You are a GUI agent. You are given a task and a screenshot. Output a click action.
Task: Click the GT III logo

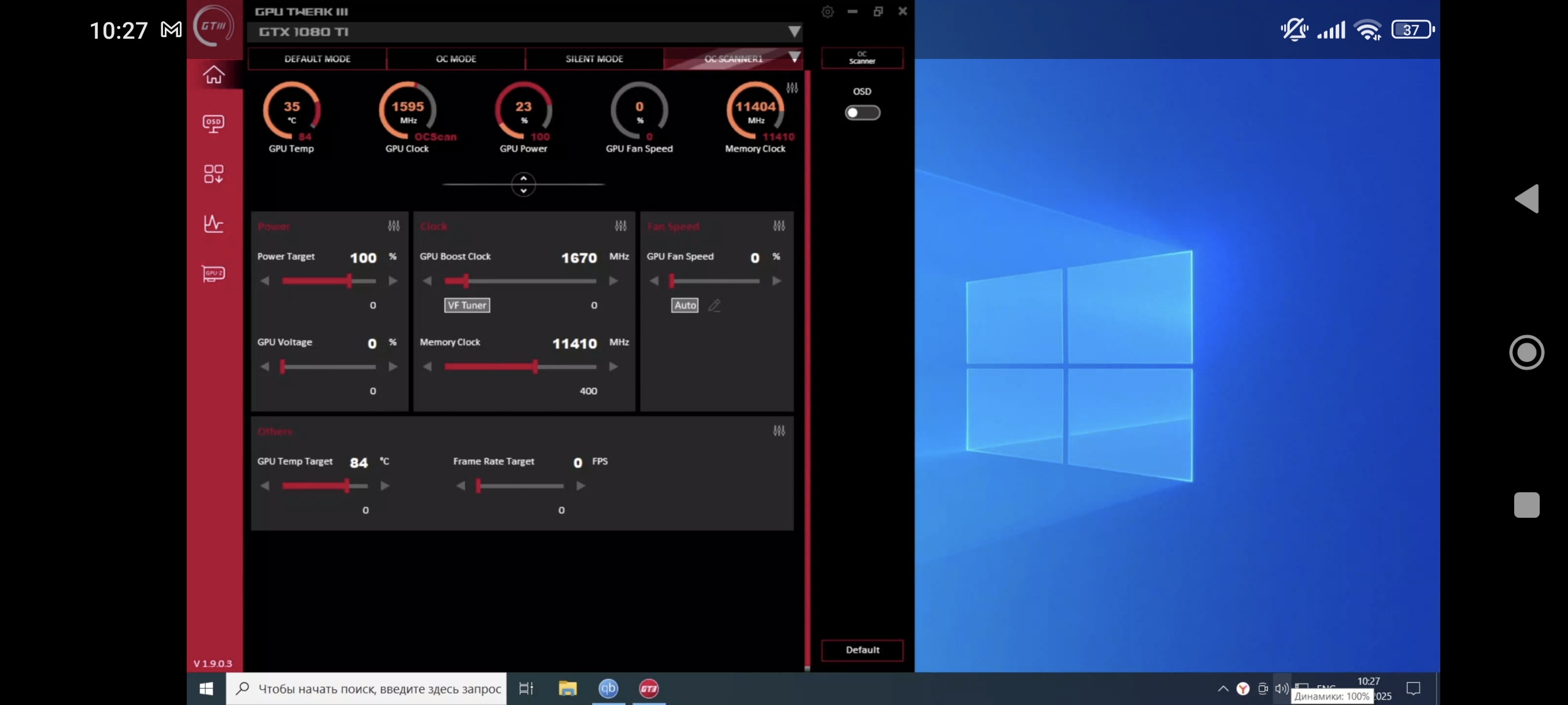(214, 25)
